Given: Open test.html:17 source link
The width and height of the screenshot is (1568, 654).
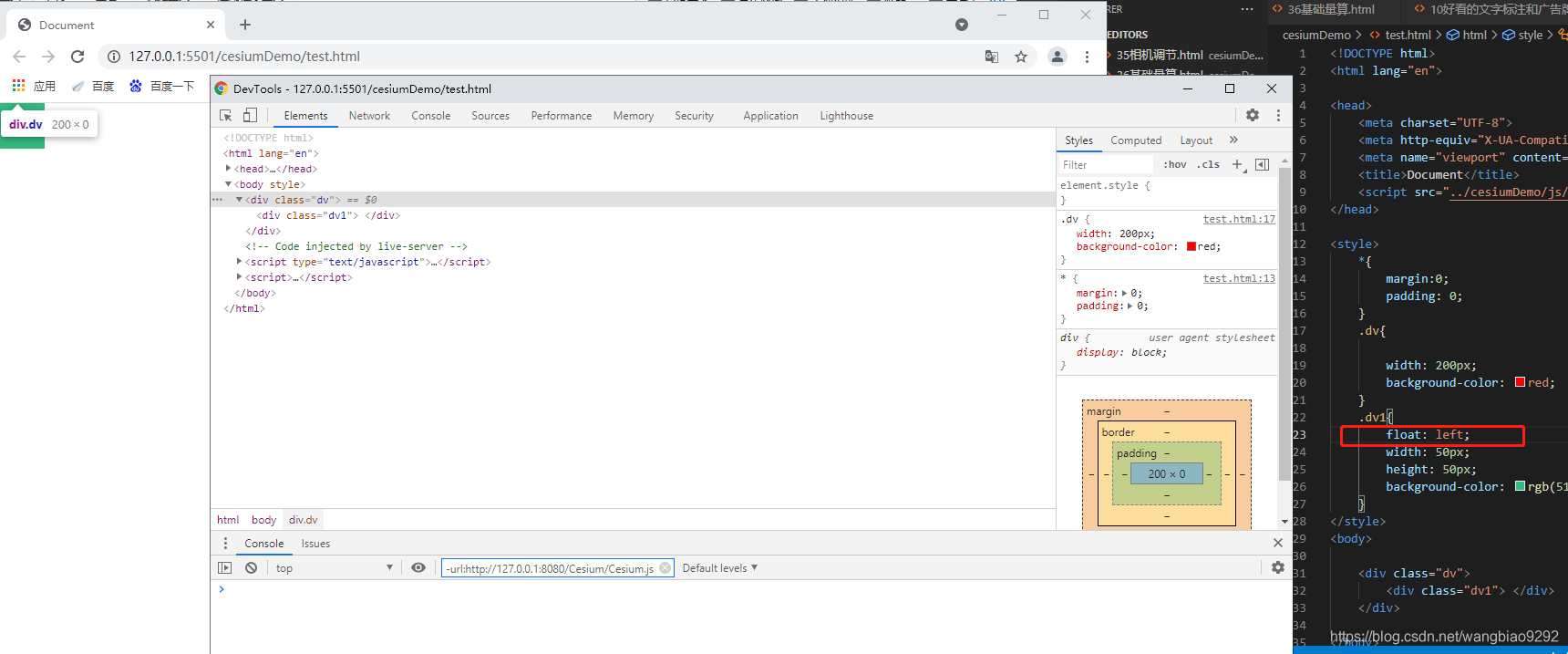Looking at the screenshot, I should 1239,219.
